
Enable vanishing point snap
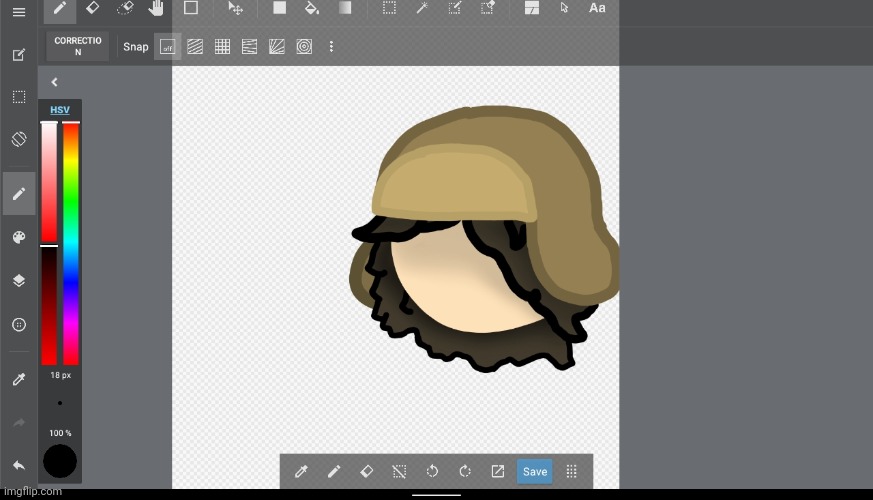(249, 47)
